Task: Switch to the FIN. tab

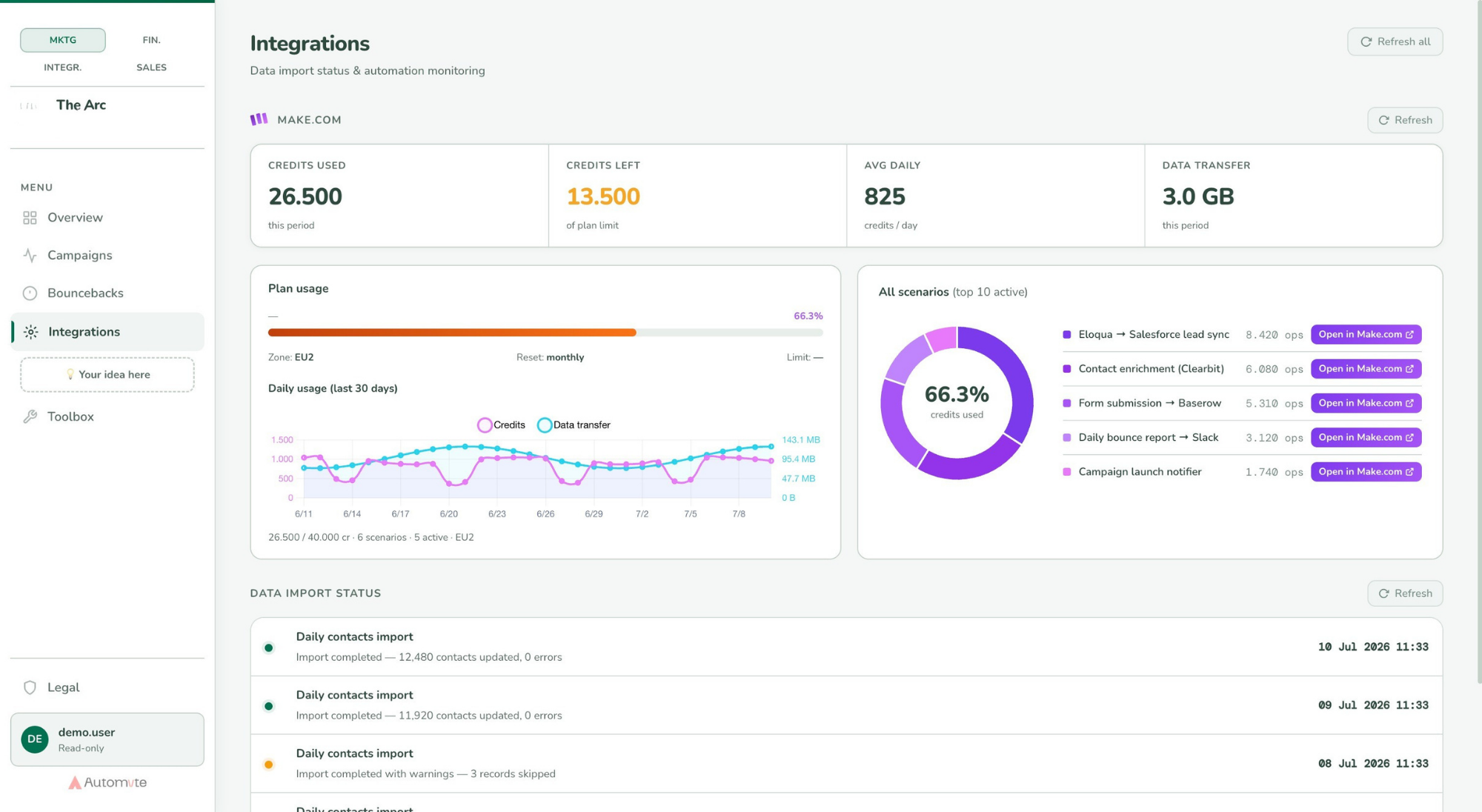Action: tap(151, 40)
